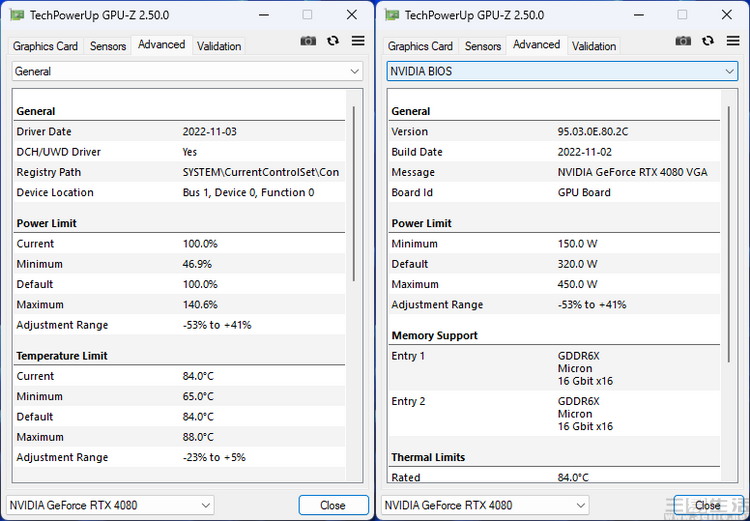Screen dimensions: 750x521
Task: Select the Driver Date value 2022-11-03
Action: [210, 132]
